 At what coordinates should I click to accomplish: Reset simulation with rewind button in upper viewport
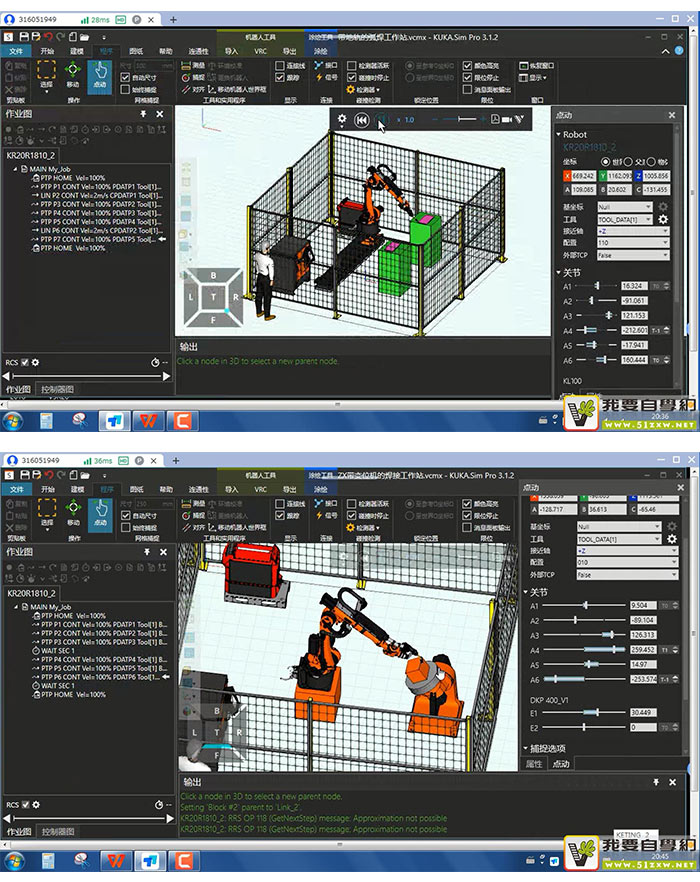(362, 120)
